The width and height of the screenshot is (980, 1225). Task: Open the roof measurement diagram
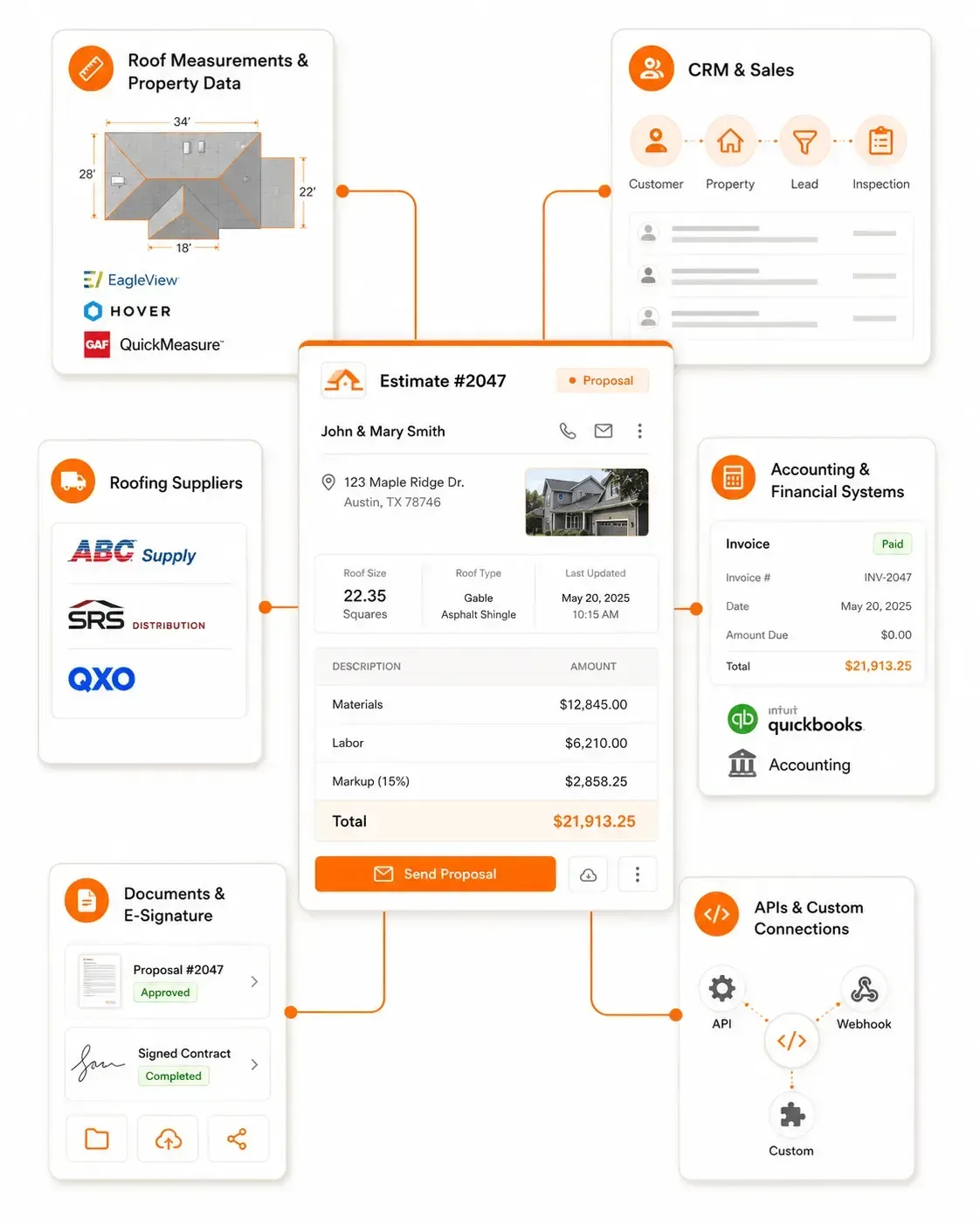pos(198,184)
